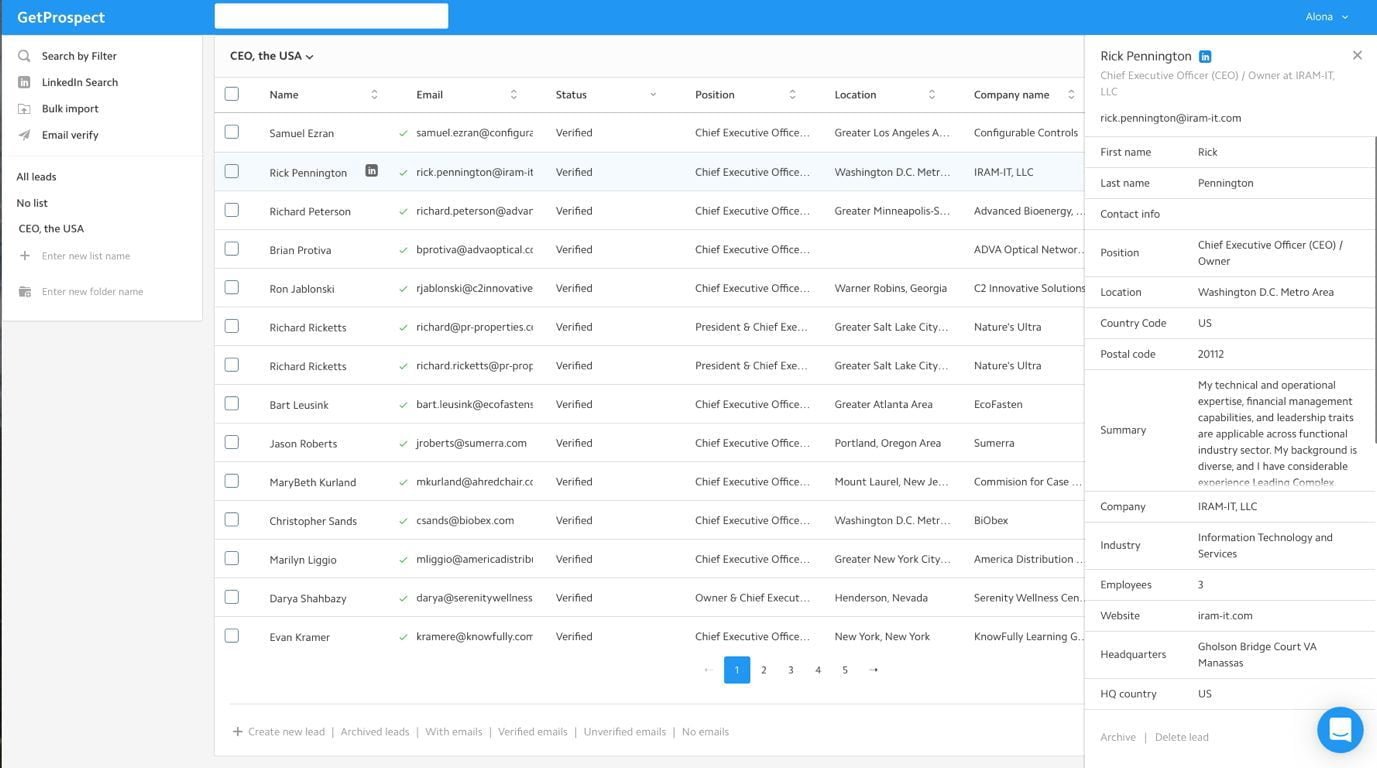Viewport: 1377px width, 768px height.
Task: Click the plus icon for new list
Action: 25,256
